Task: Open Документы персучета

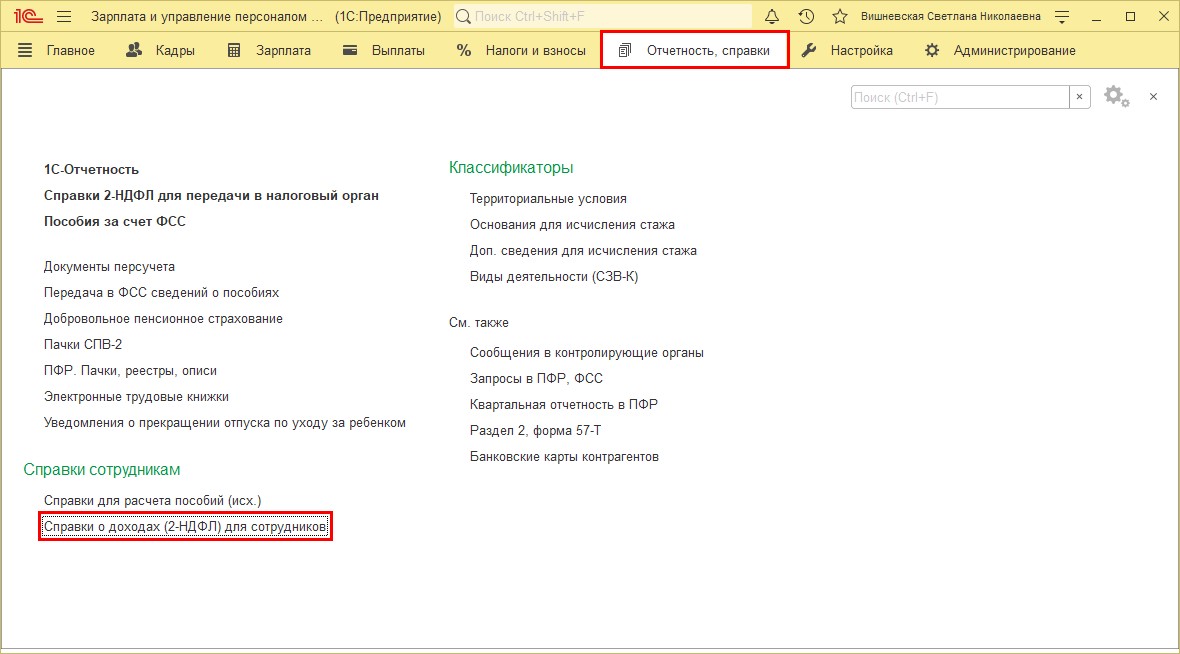Action: click(109, 266)
